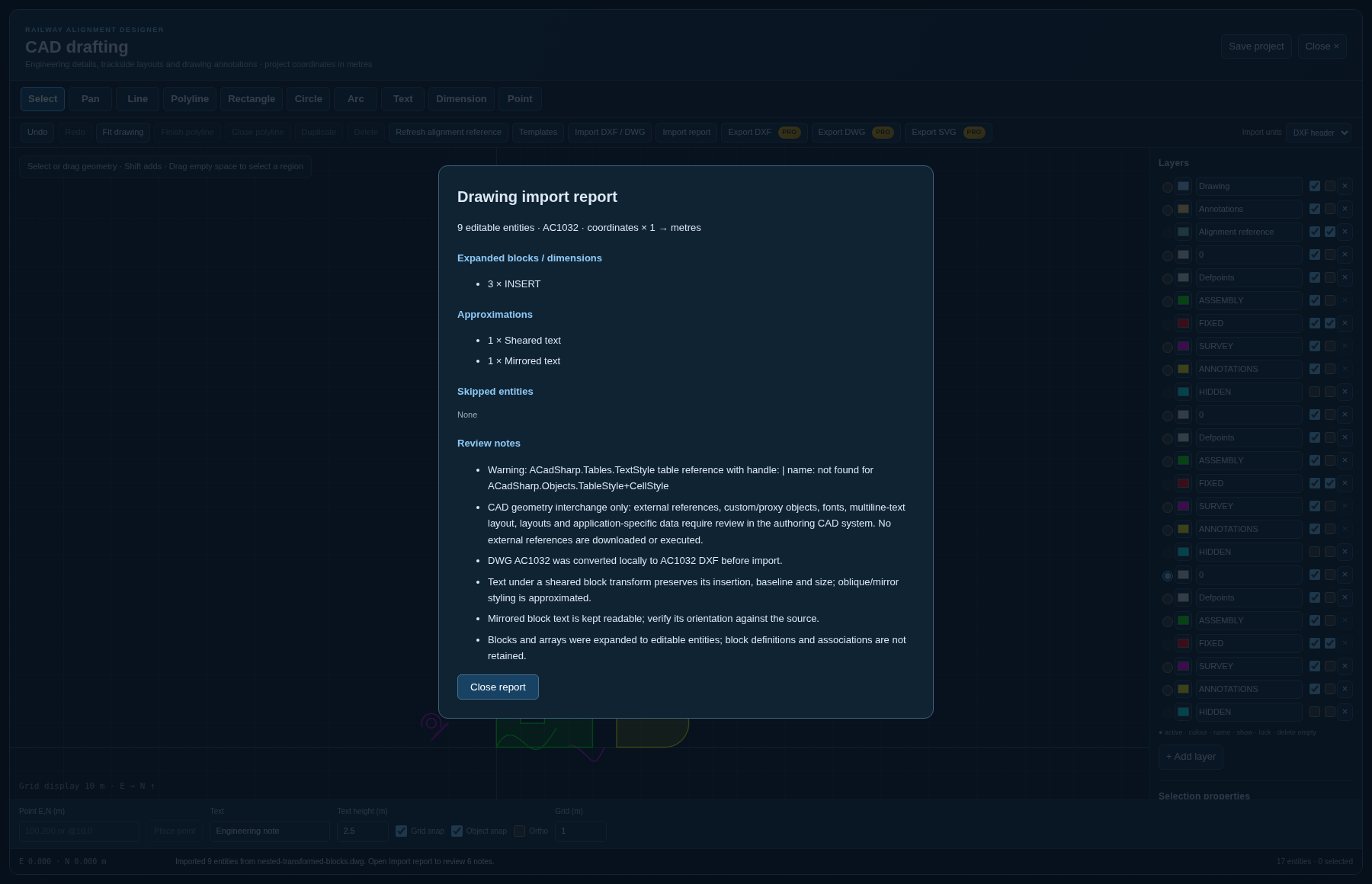Select the Select tool
This screenshot has width=1372, height=884.
click(x=43, y=99)
